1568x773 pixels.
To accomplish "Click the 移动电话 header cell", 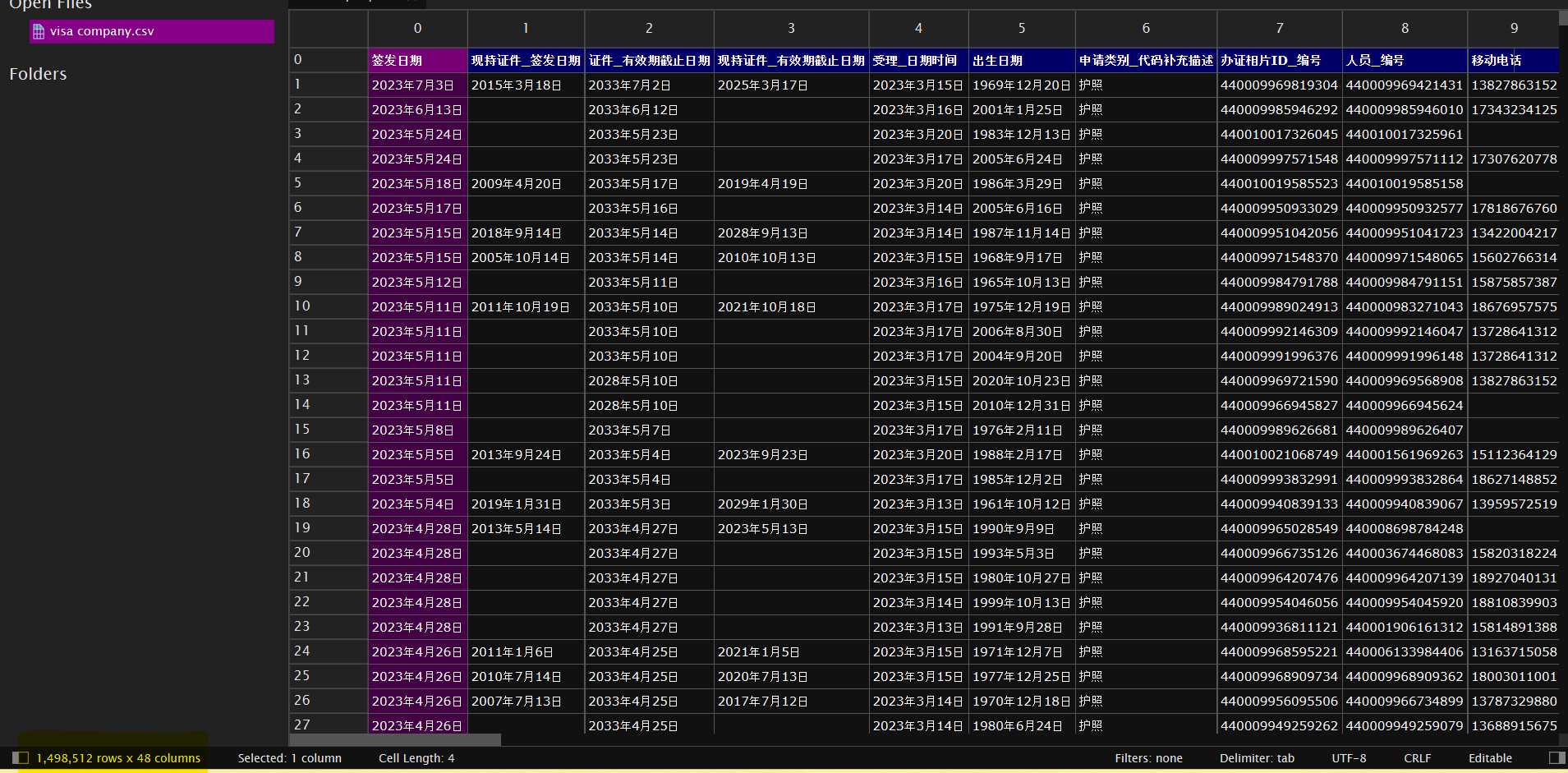I will (x=1513, y=60).
